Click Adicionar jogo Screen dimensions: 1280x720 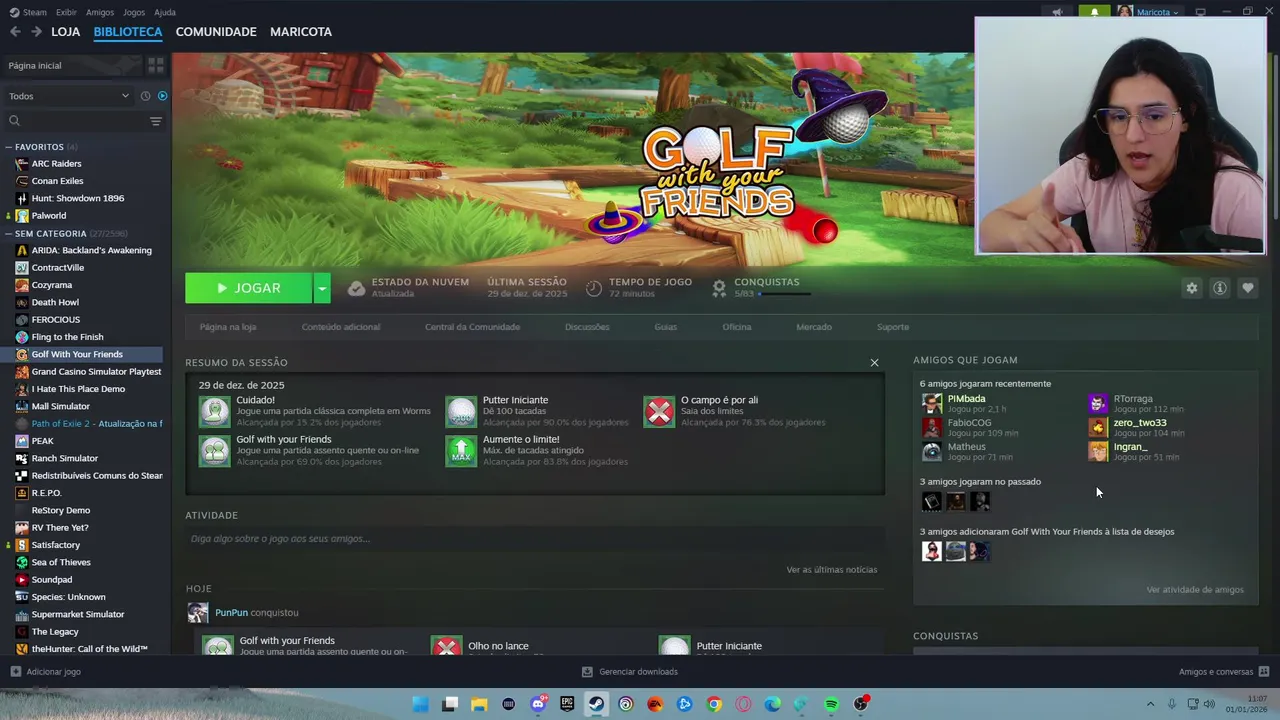tap(45, 672)
